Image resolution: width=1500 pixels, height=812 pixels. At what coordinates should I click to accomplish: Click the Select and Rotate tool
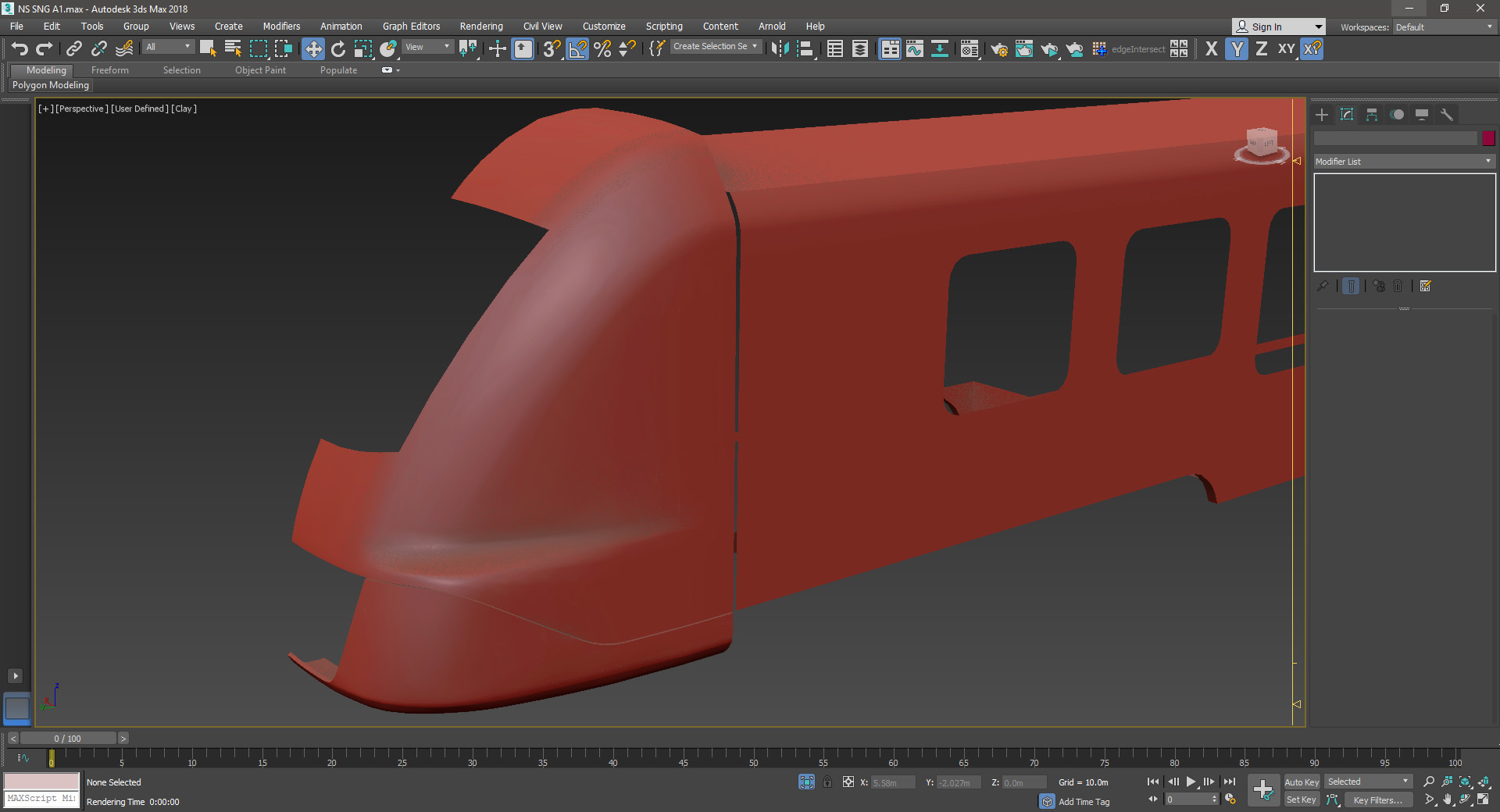[338, 49]
